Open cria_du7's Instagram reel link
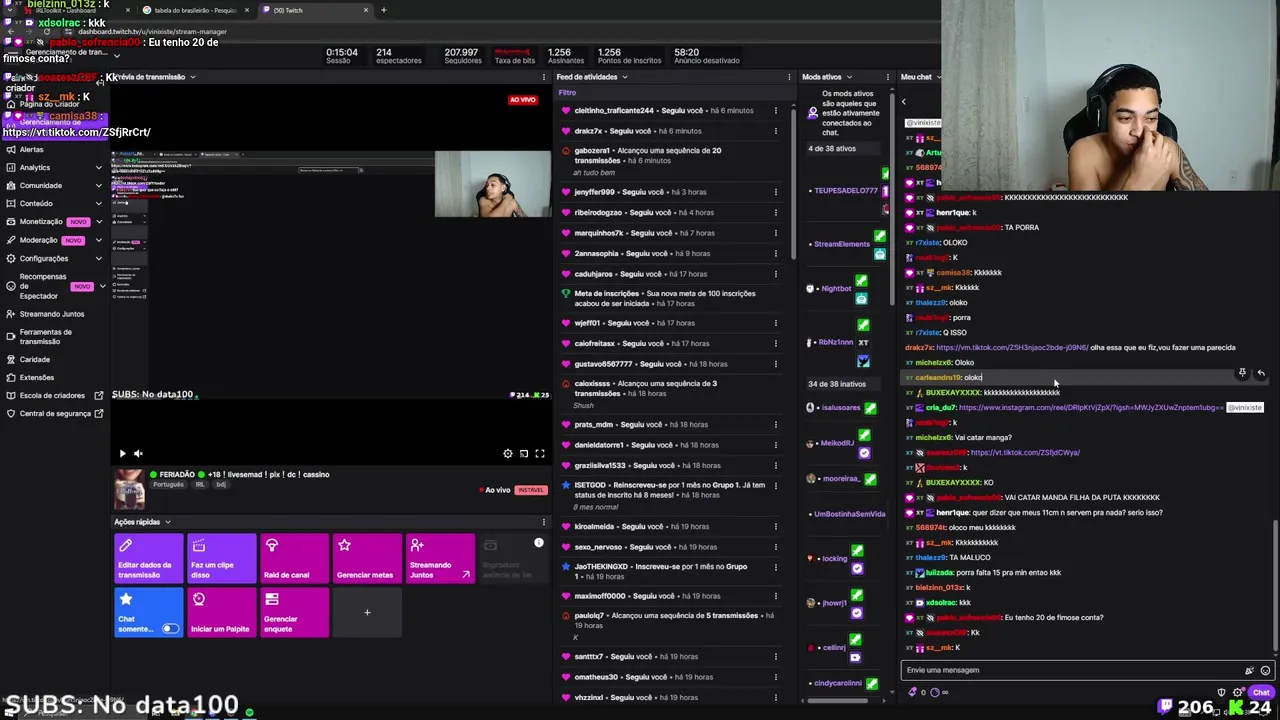Viewport: 1280px width, 720px height. click(1091, 408)
